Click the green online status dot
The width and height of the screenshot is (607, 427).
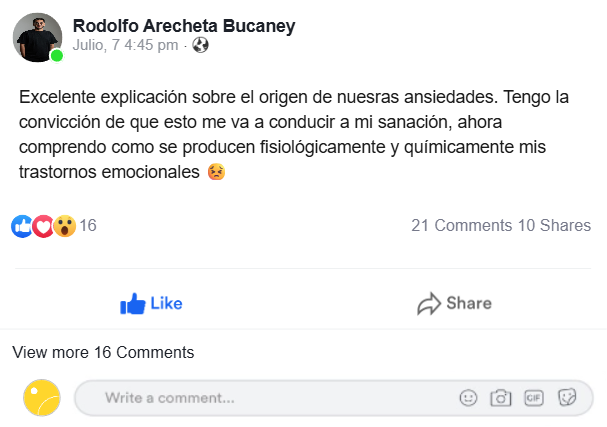pyautogui.click(x=57, y=56)
